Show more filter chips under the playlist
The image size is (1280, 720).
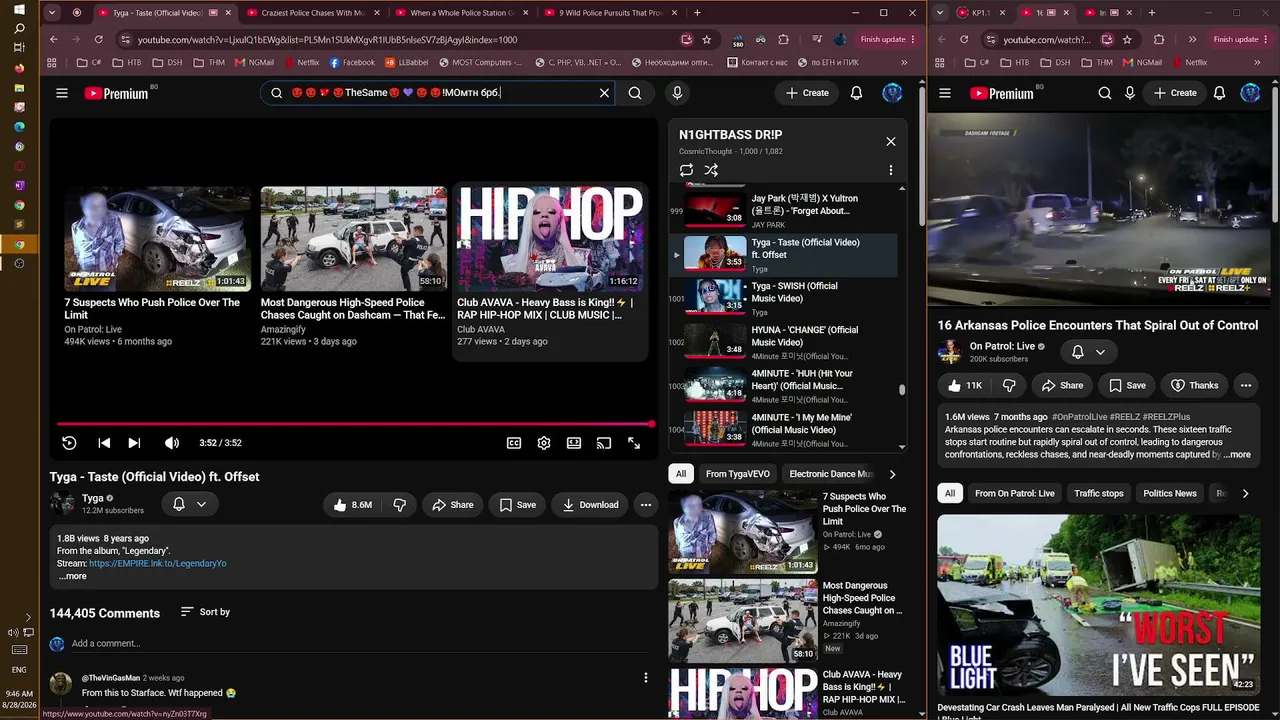point(892,474)
